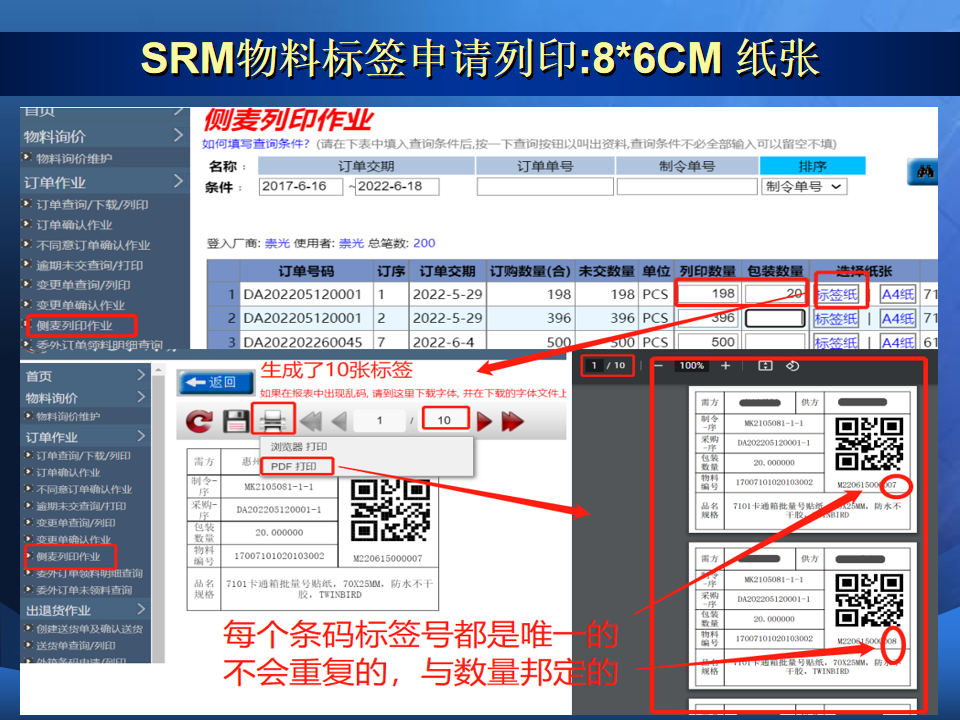Open 变更单查询/列印 in query page sidebar
960x720 pixels.
coord(83,285)
